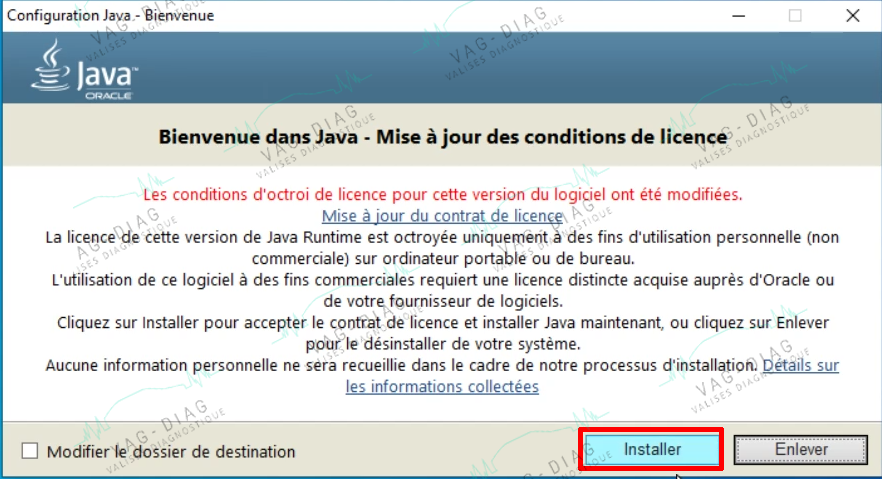Open the 'Mise à jour du contrat de licence' link
The width and height of the screenshot is (882, 479).
(x=442, y=216)
